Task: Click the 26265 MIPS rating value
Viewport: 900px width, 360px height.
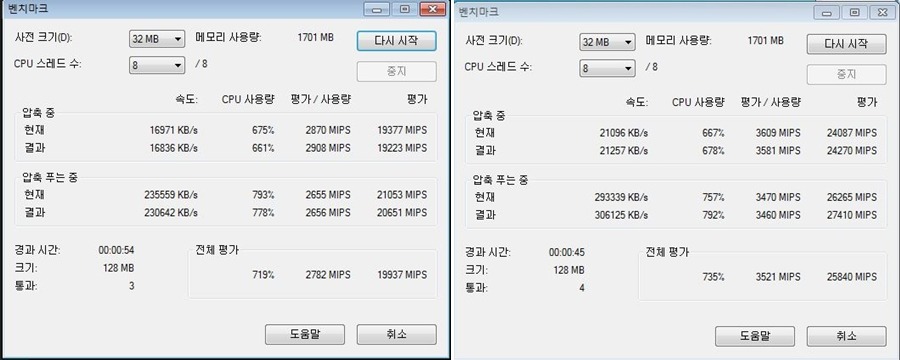Action: click(852, 198)
